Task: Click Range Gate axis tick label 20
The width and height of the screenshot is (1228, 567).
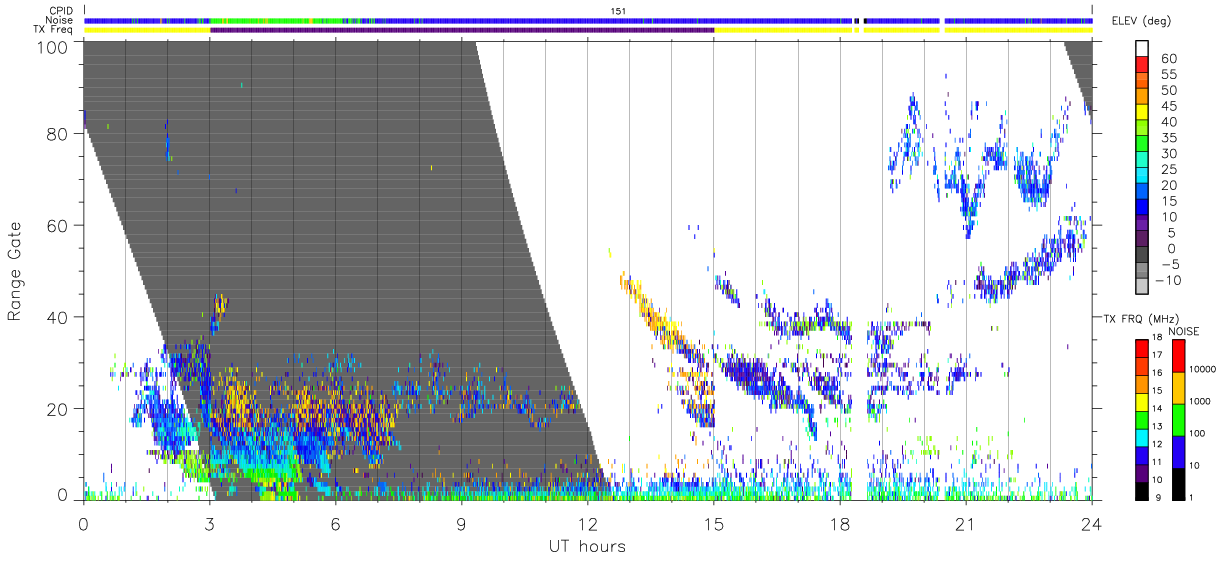Action: (58, 409)
